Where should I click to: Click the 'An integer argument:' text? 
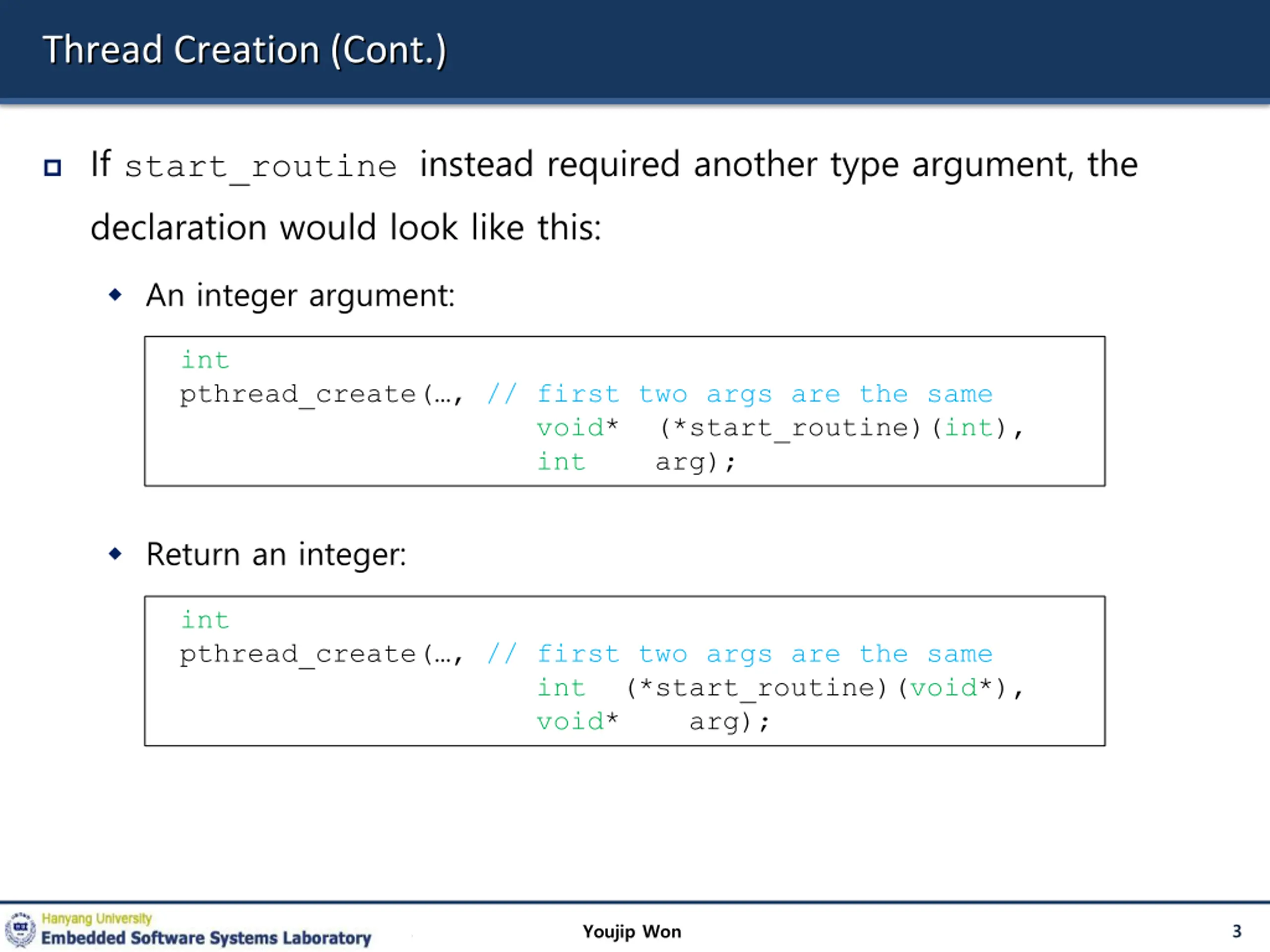(300, 296)
